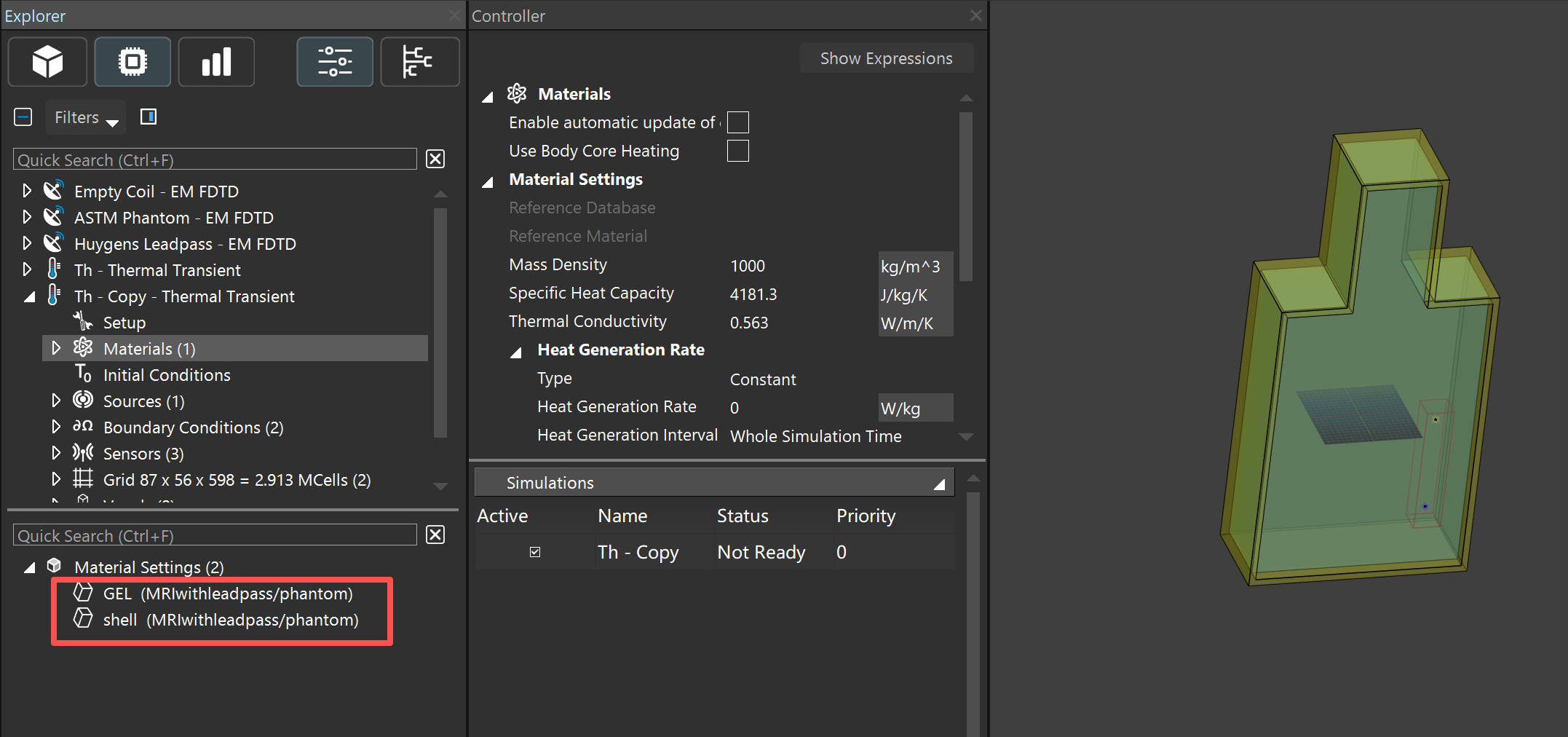Select the Initial Conditions tree item
This screenshot has width=1568, height=737.
pyautogui.click(x=167, y=375)
